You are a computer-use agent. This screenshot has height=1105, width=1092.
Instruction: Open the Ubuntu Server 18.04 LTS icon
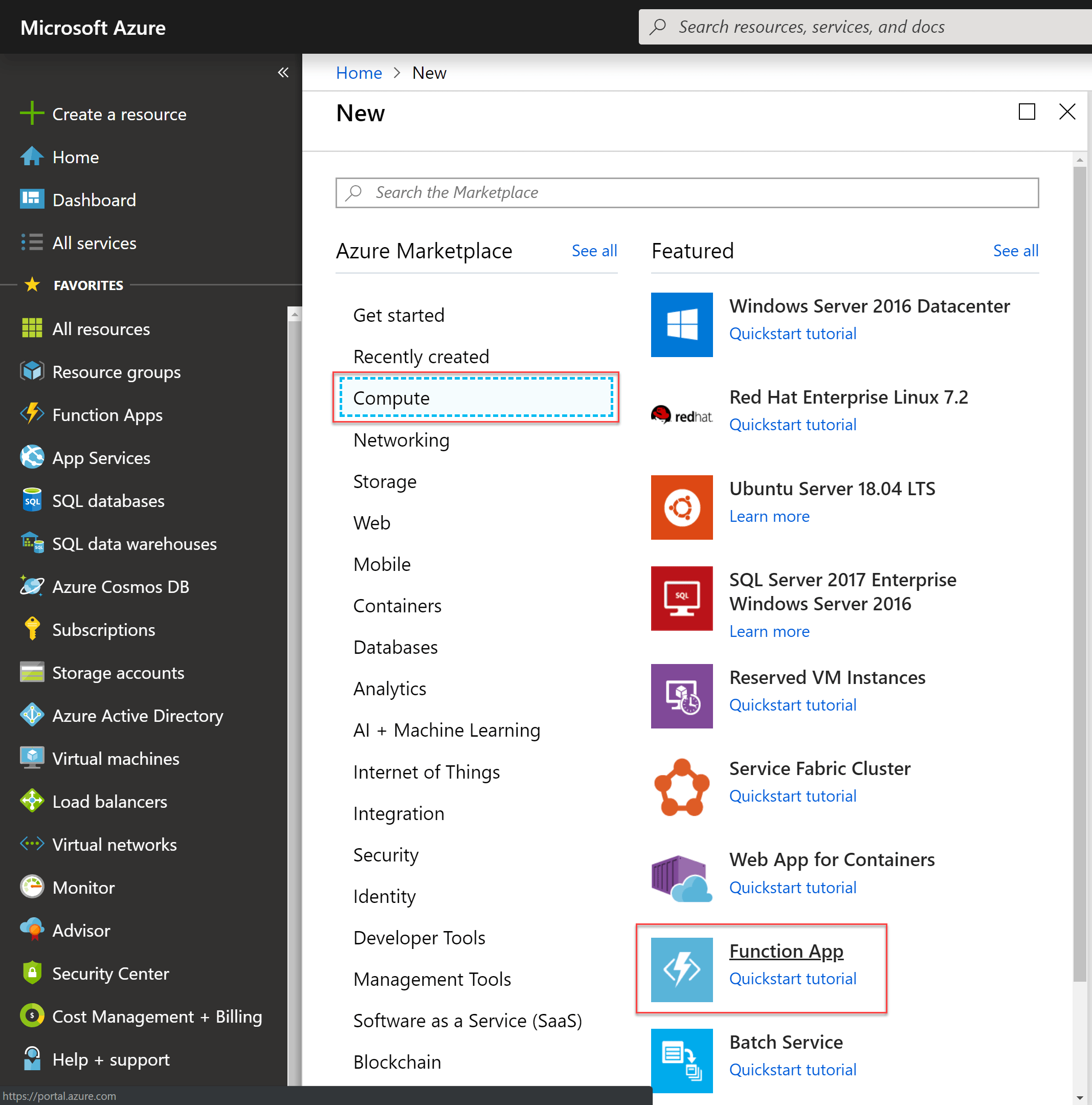point(681,507)
